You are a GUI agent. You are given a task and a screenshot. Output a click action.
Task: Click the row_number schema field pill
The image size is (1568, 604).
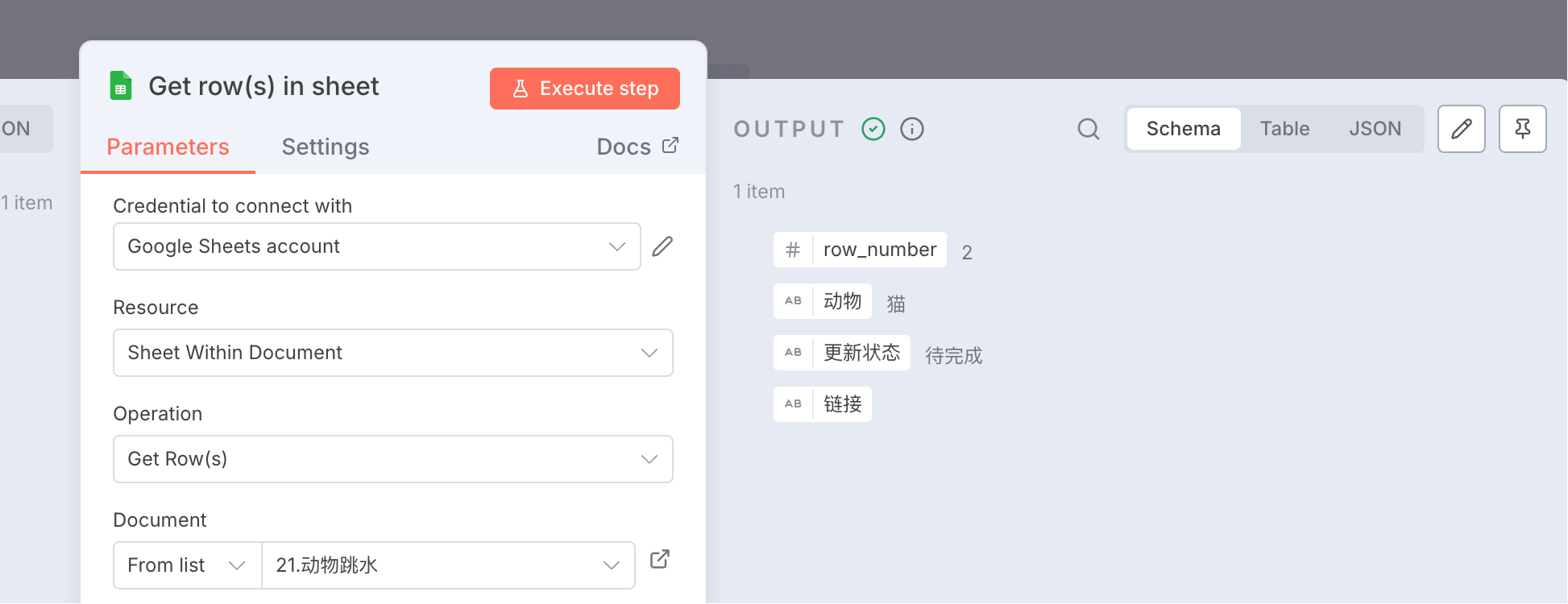coord(860,250)
